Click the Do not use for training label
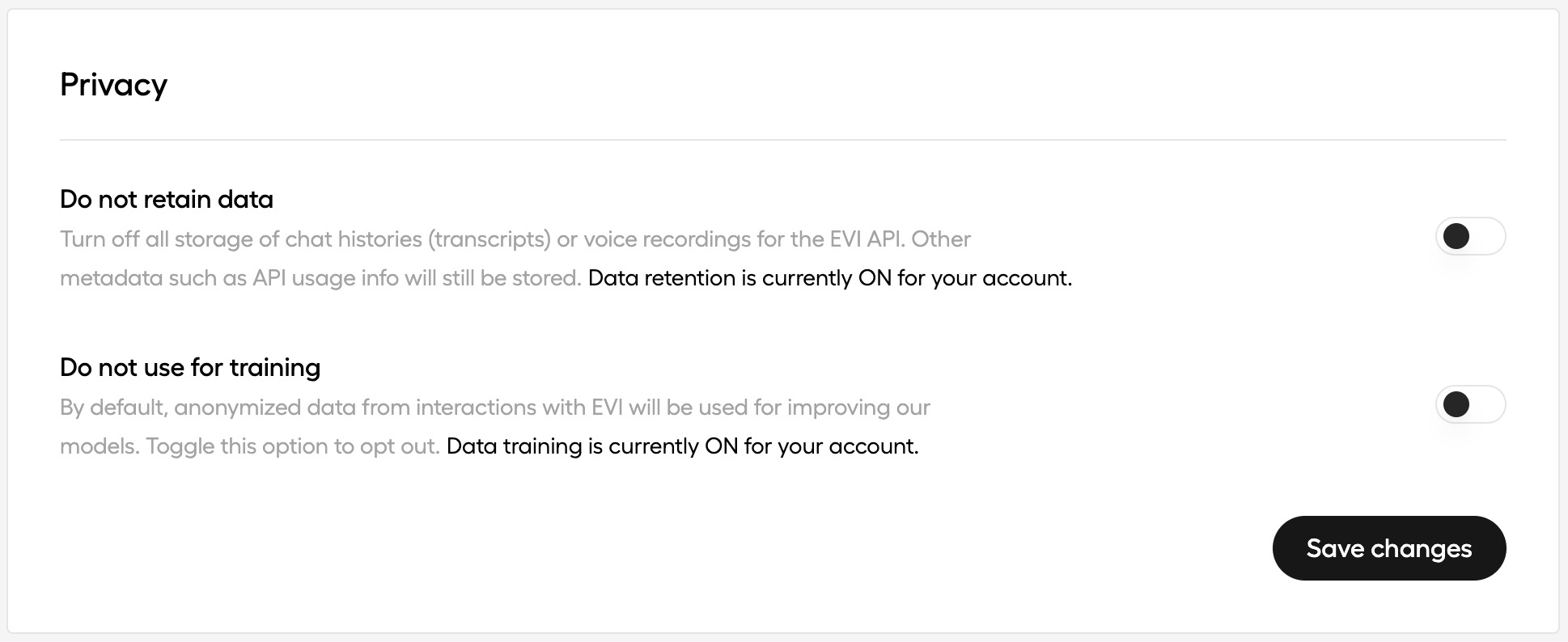Image resolution: width=1568 pixels, height=642 pixels. [190, 367]
